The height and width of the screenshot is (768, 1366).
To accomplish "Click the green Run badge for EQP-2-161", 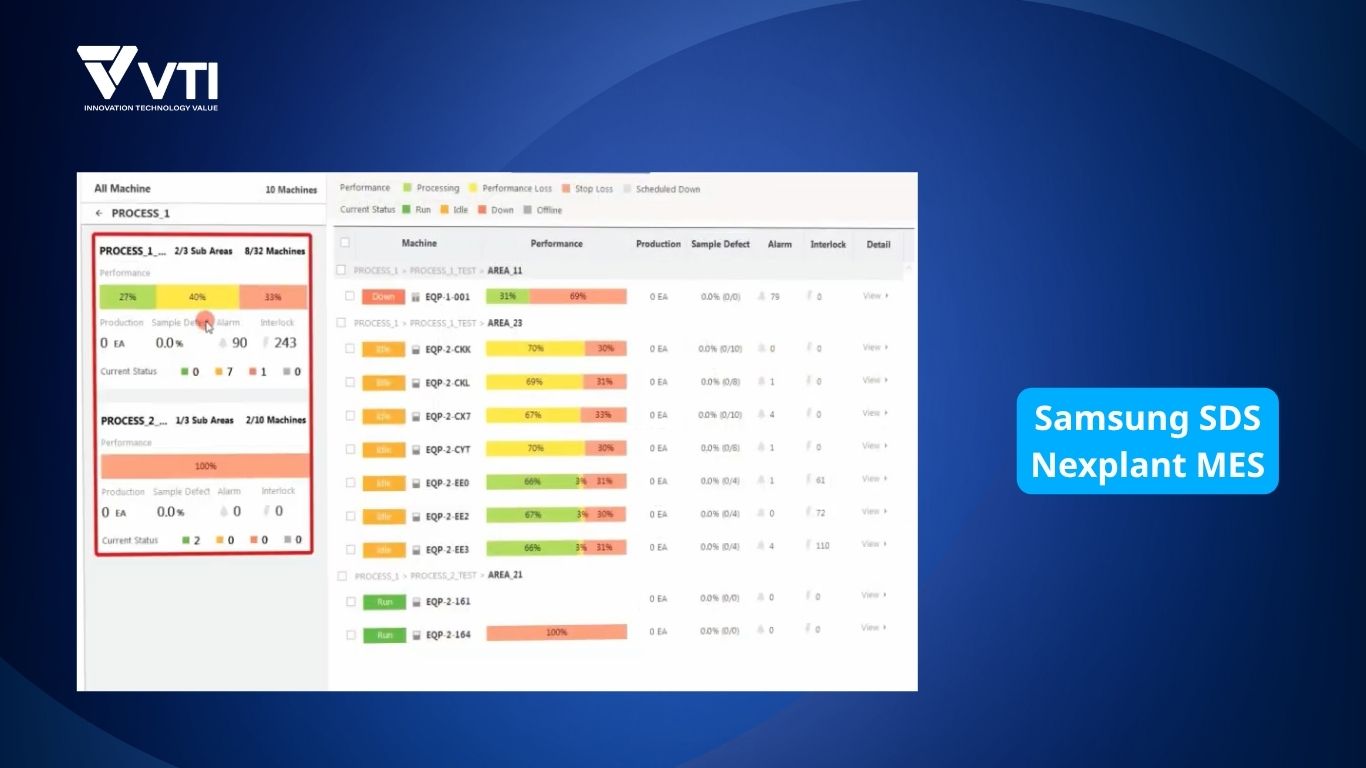I will coord(385,601).
